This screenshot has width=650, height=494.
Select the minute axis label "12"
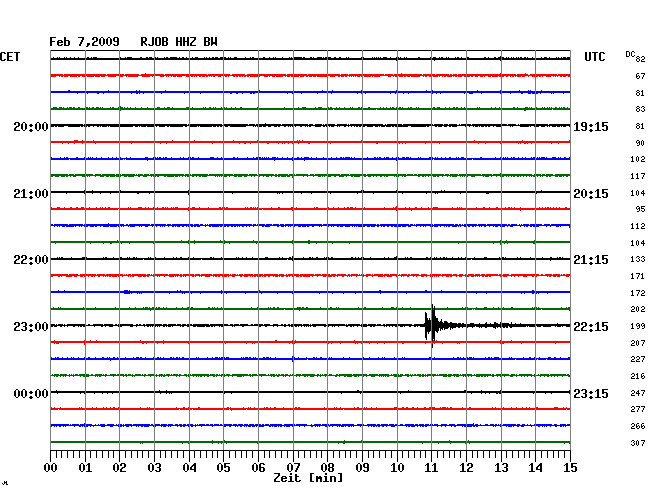[466, 468]
